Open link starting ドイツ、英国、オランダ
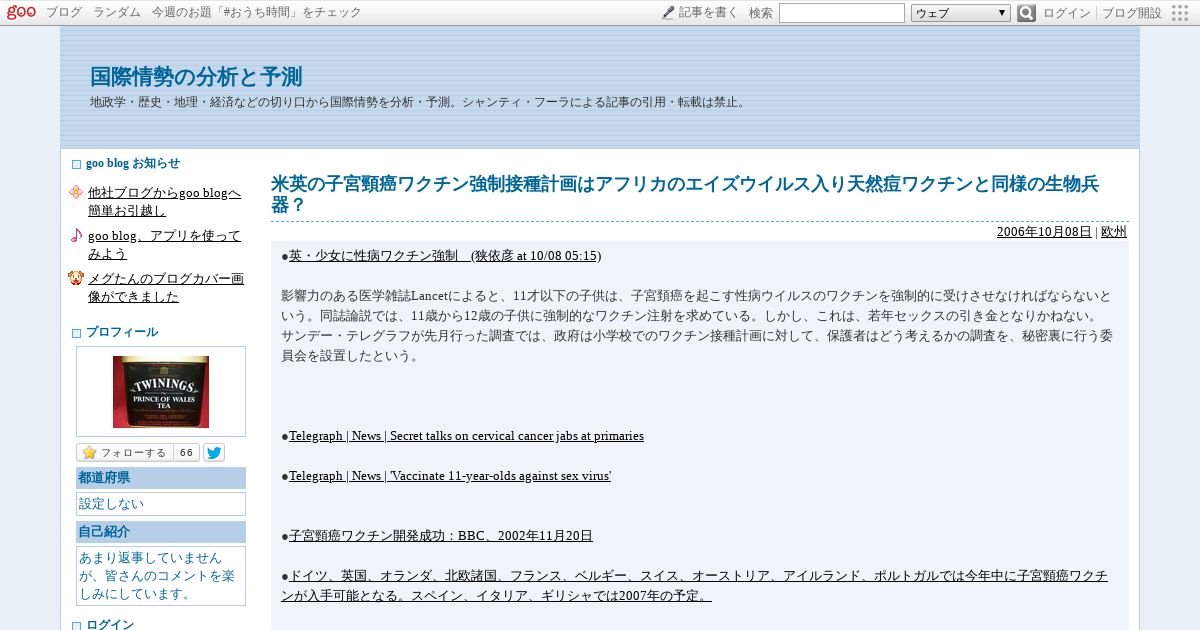Image resolution: width=1200 pixels, height=630 pixels. [694, 585]
